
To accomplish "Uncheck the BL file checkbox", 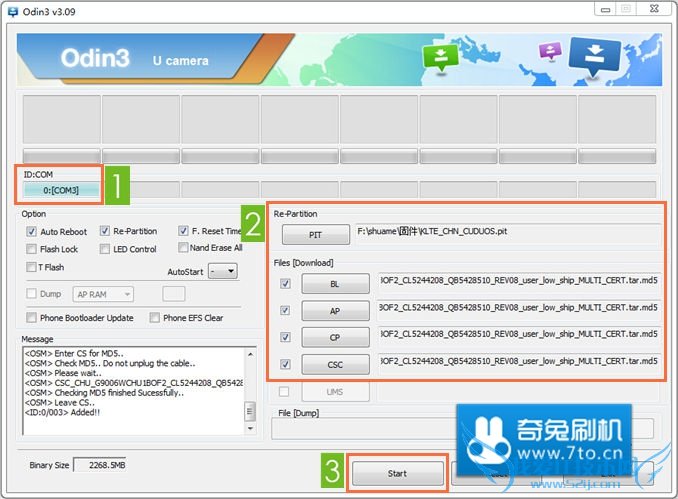I will point(285,284).
